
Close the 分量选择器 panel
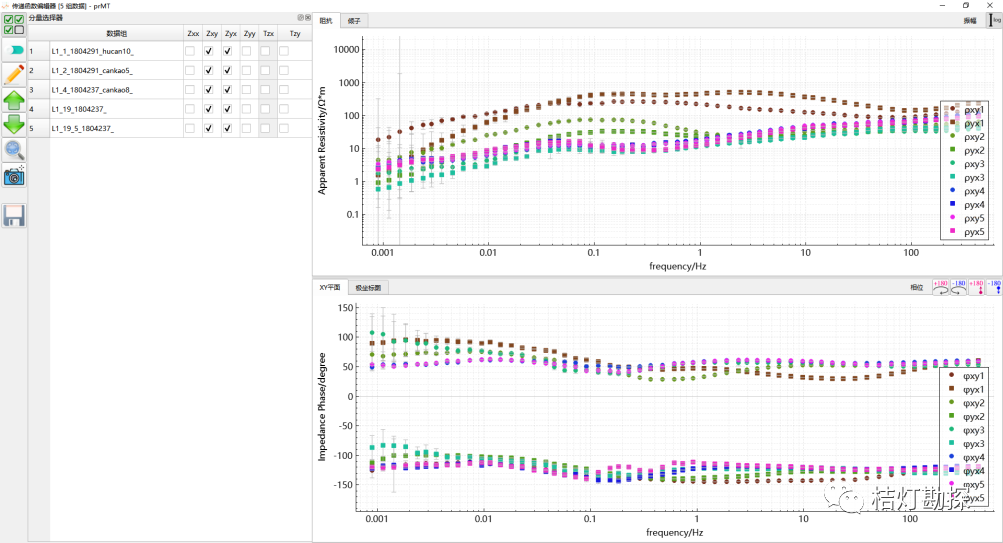click(x=308, y=18)
